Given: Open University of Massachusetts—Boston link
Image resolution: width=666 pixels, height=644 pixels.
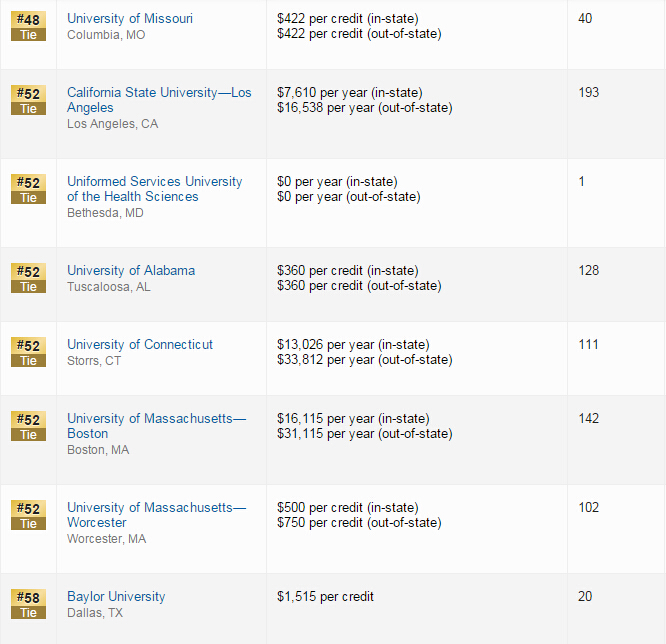Looking at the screenshot, I should coord(156,418).
